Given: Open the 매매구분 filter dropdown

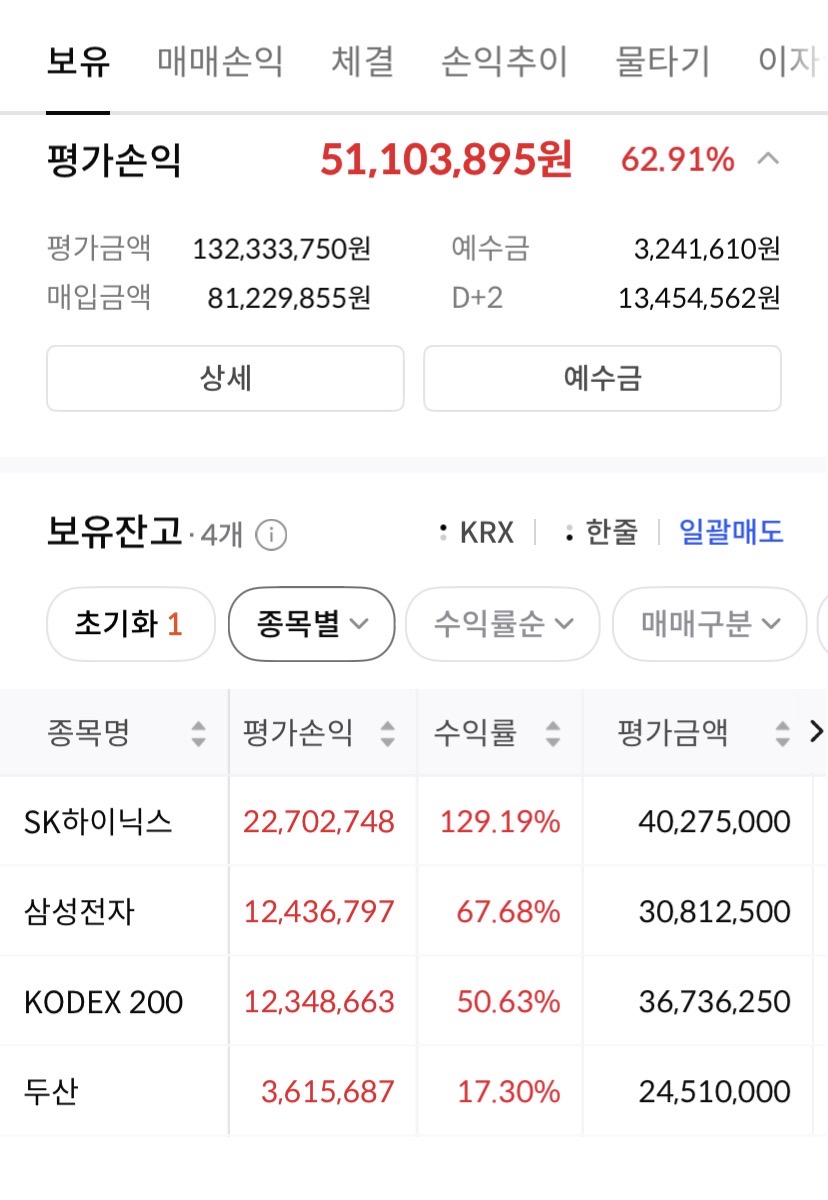Looking at the screenshot, I should (709, 625).
